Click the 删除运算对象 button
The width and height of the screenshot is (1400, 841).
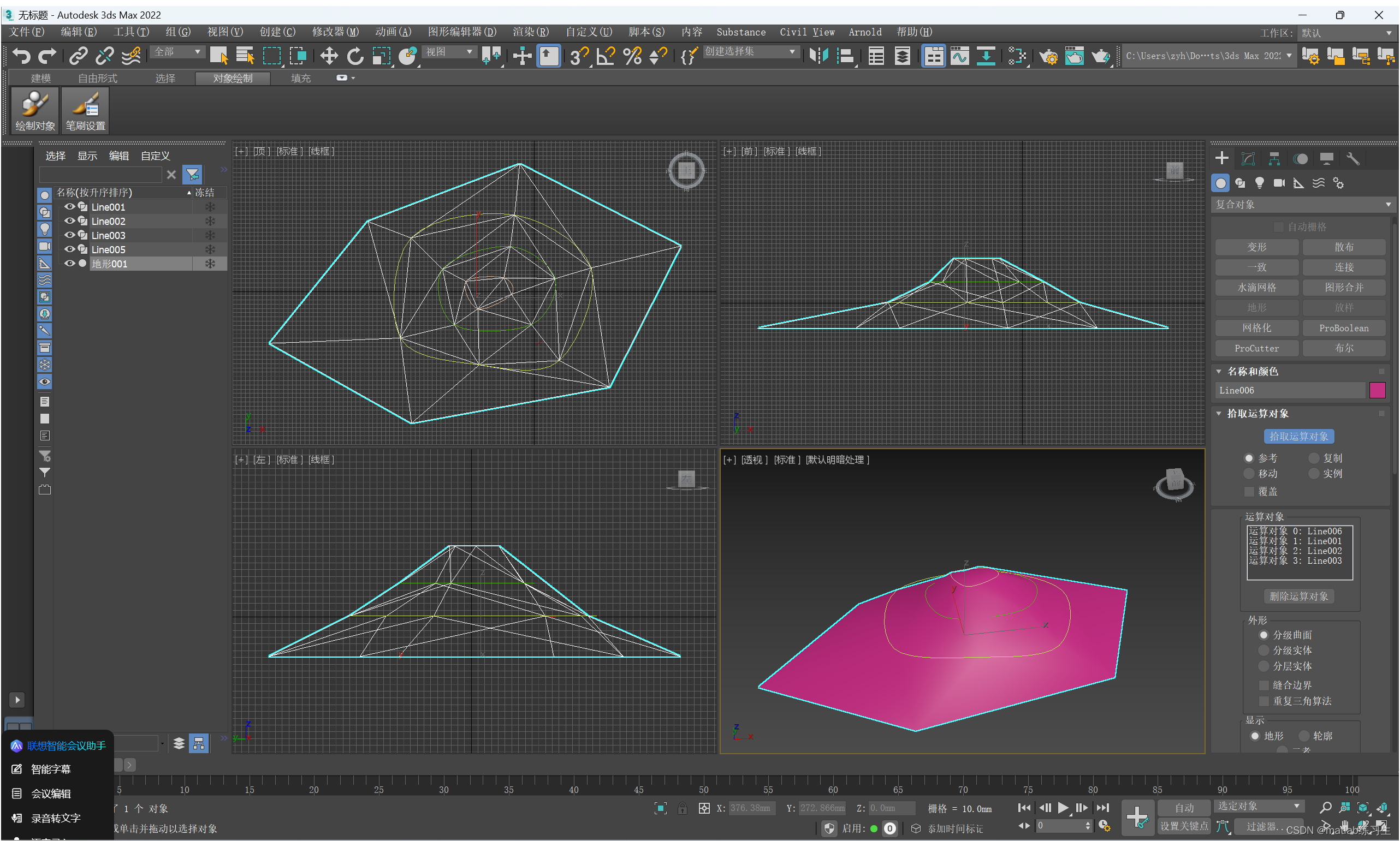coord(1298,596)
